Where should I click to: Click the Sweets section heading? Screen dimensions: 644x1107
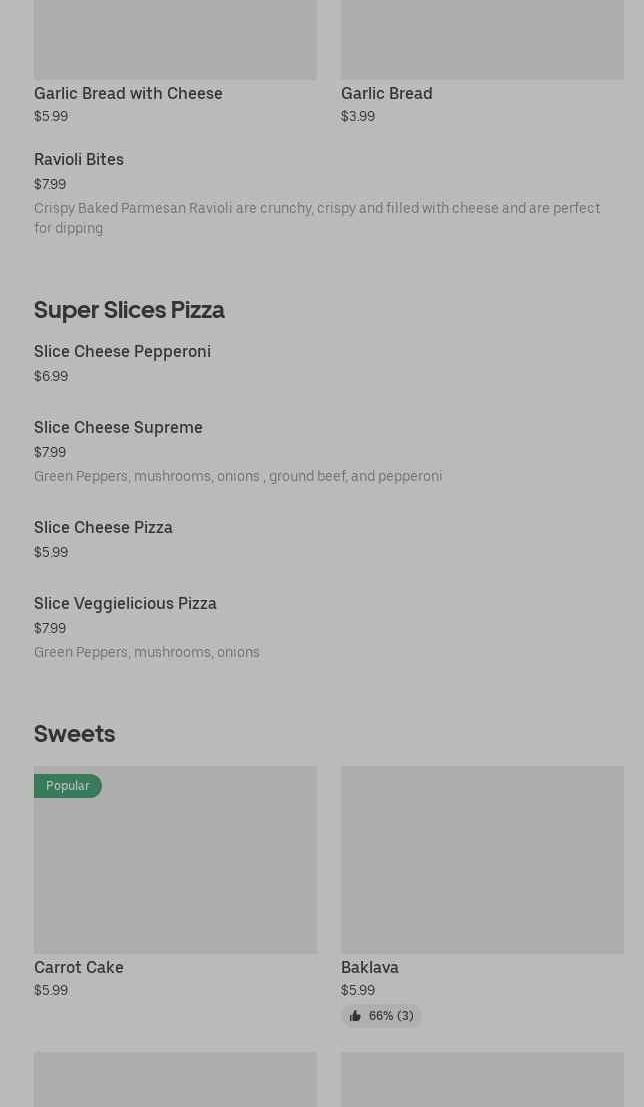pyautogui.click(x=75, y=734)
